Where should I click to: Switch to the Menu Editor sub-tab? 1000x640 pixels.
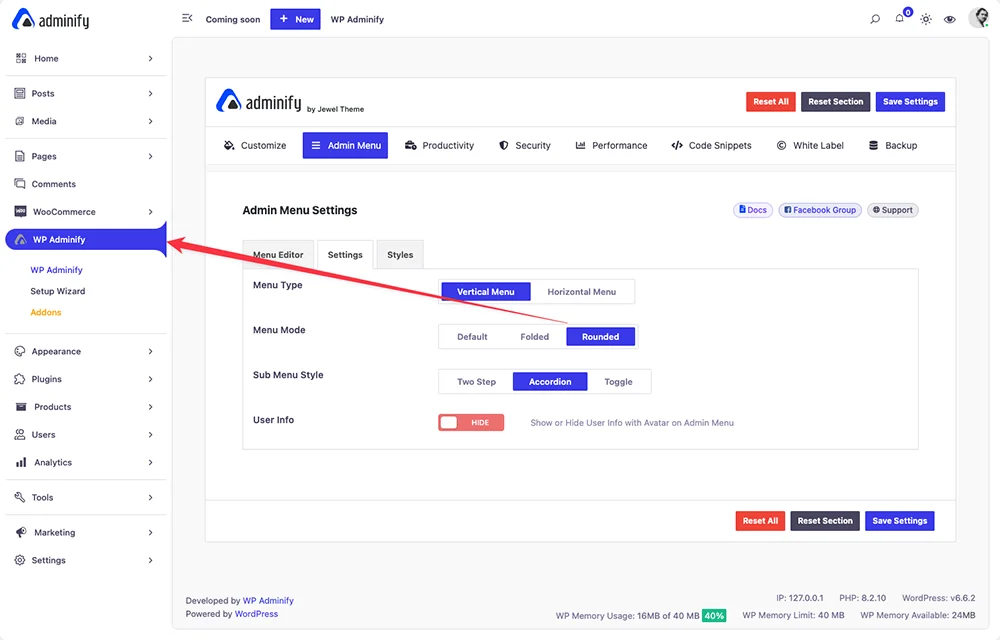click(278, 255)
